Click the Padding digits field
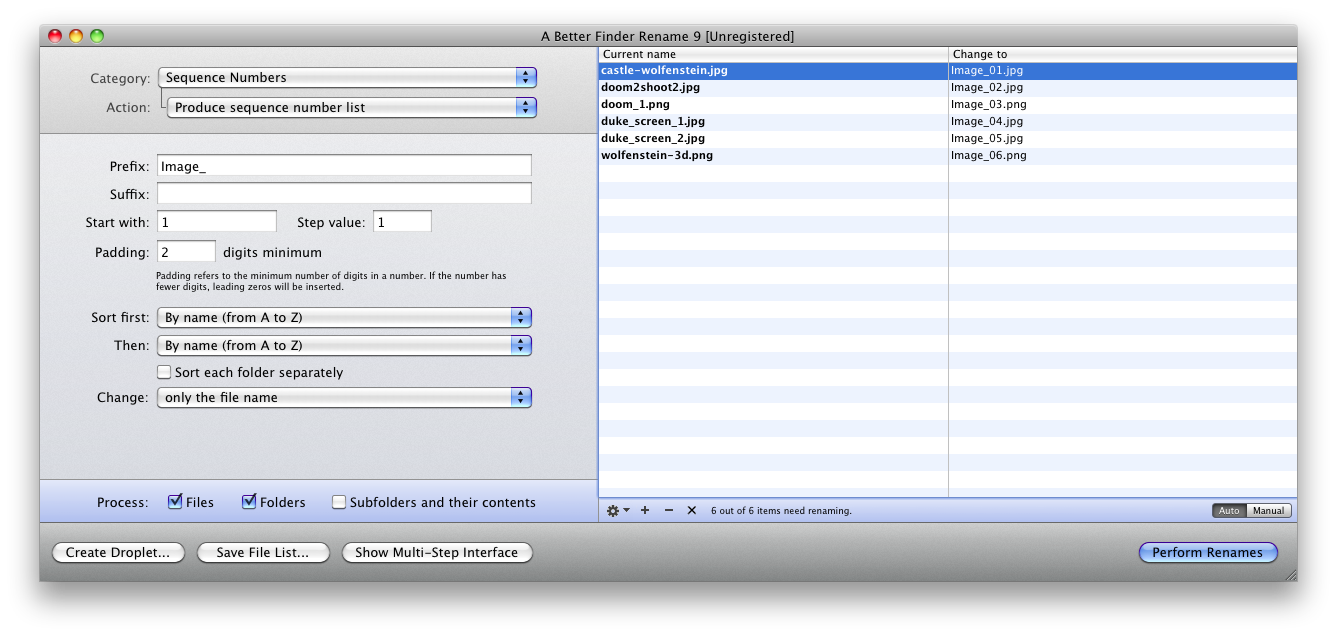Viewport: 1337px width, 636px height. coord(186,252)
